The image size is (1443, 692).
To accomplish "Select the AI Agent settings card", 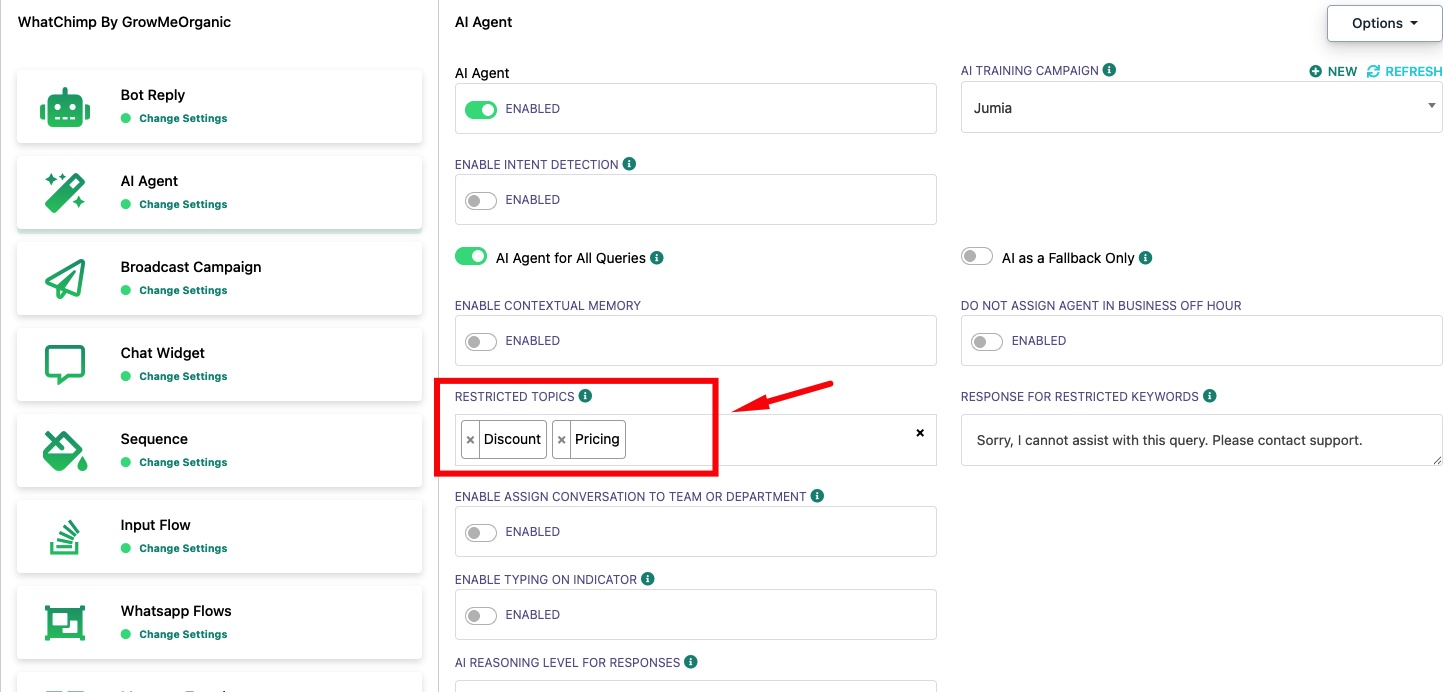I will point(219,193).
